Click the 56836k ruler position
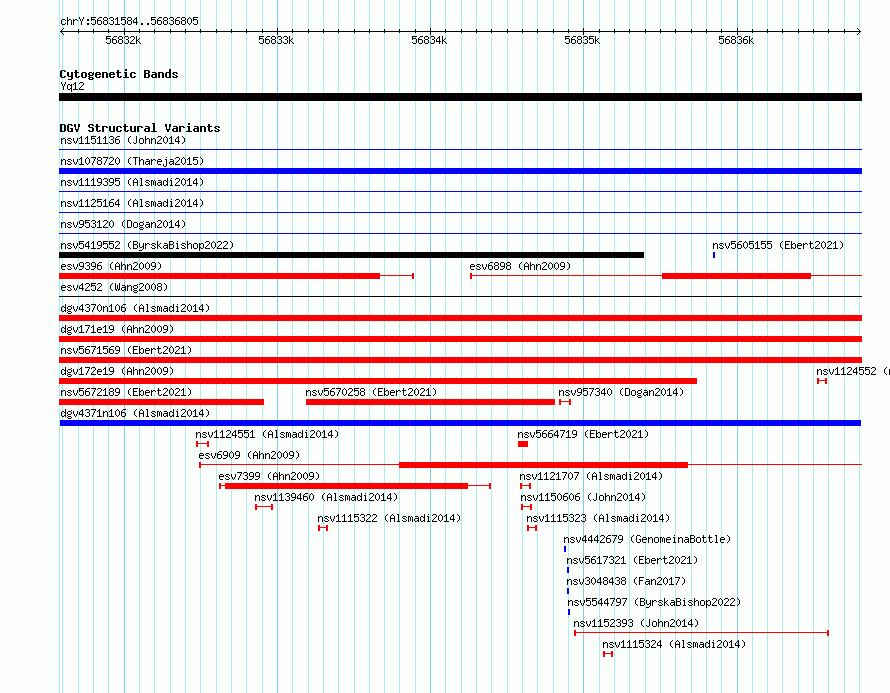This screenshot has height=693, width=890. click(x=736, y=40)
